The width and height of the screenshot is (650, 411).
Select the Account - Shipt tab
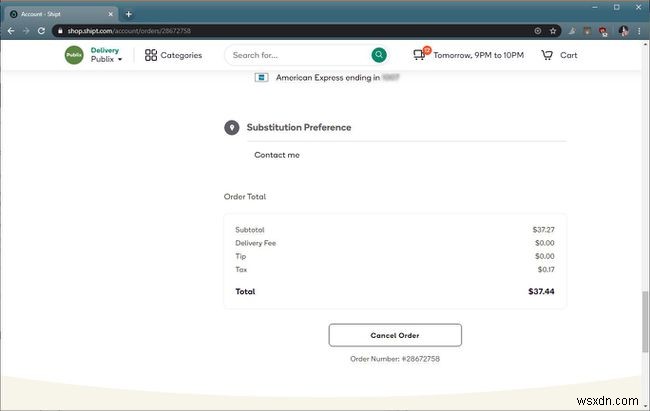pos(61,14)
